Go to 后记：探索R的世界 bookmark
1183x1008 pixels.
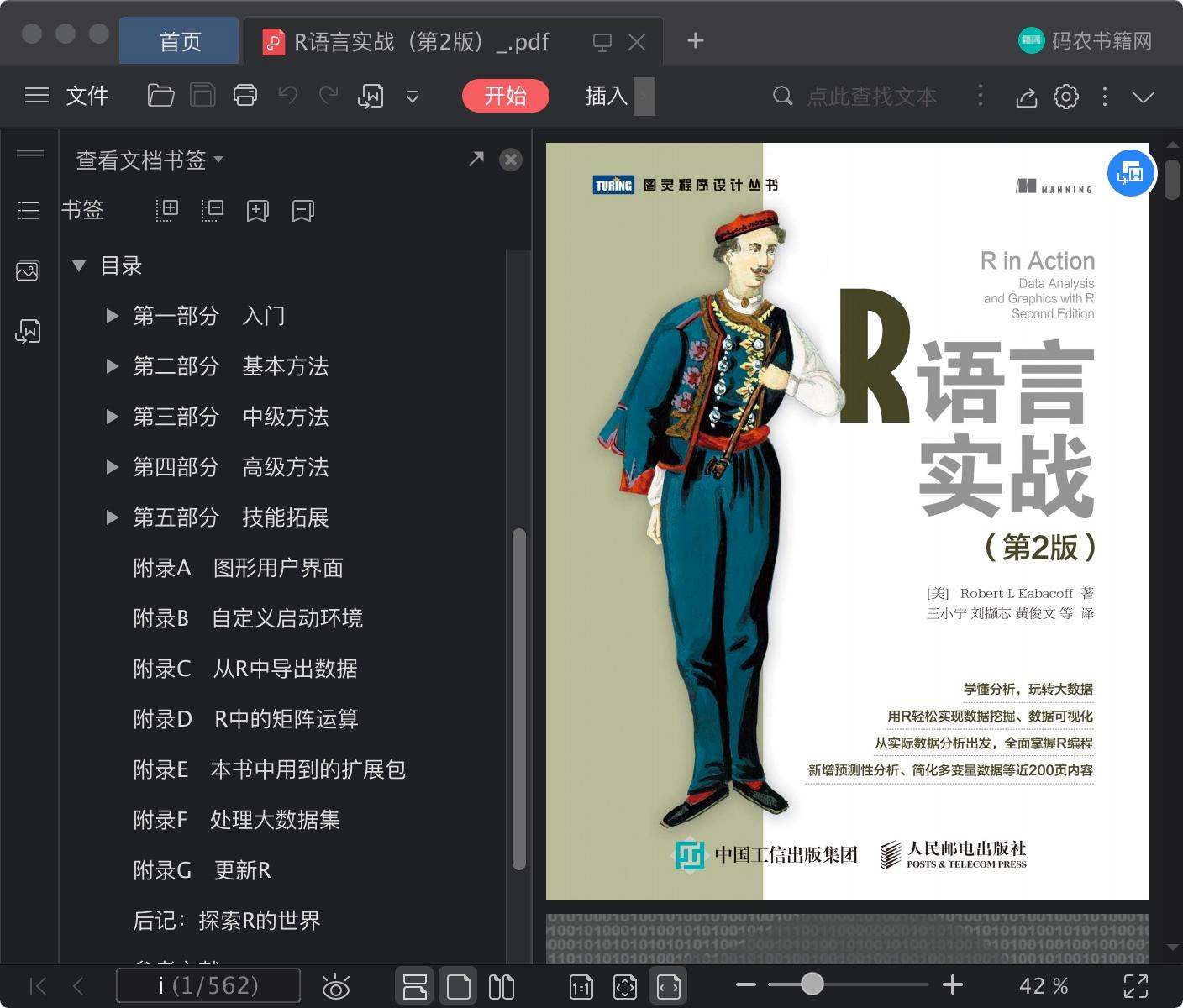point(227,921)
